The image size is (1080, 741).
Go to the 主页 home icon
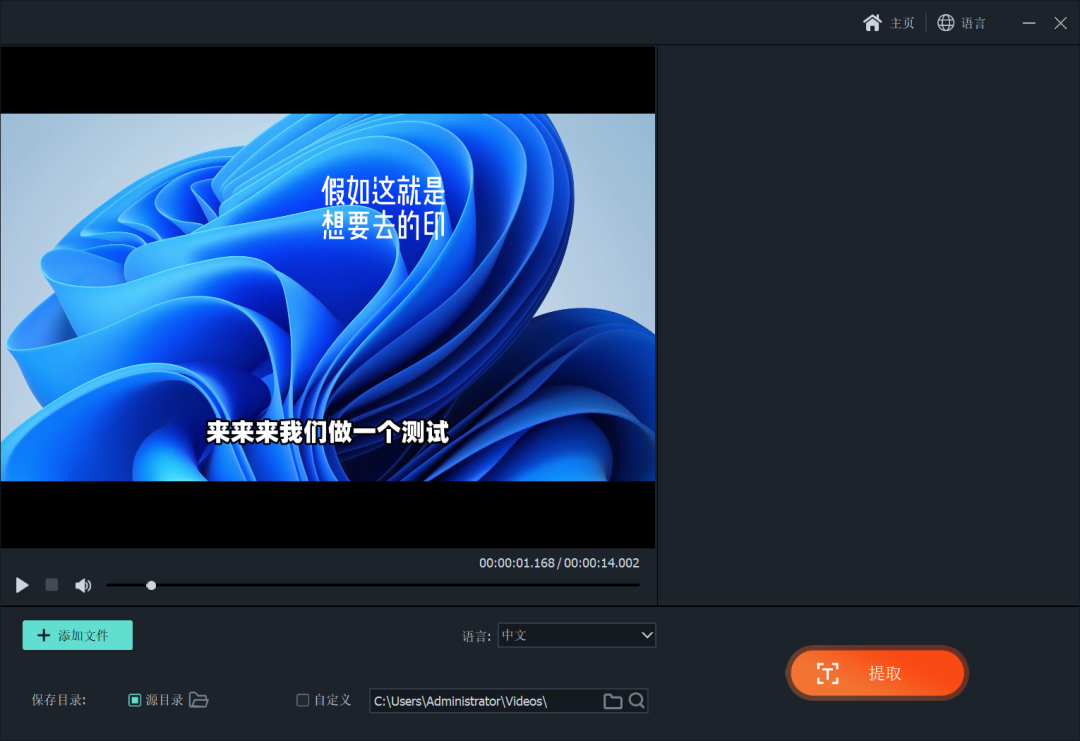[x=872, y=23]
